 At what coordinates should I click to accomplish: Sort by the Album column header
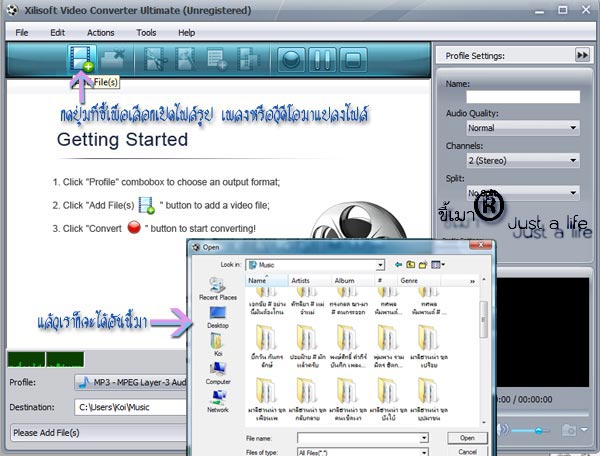(353, 280)
